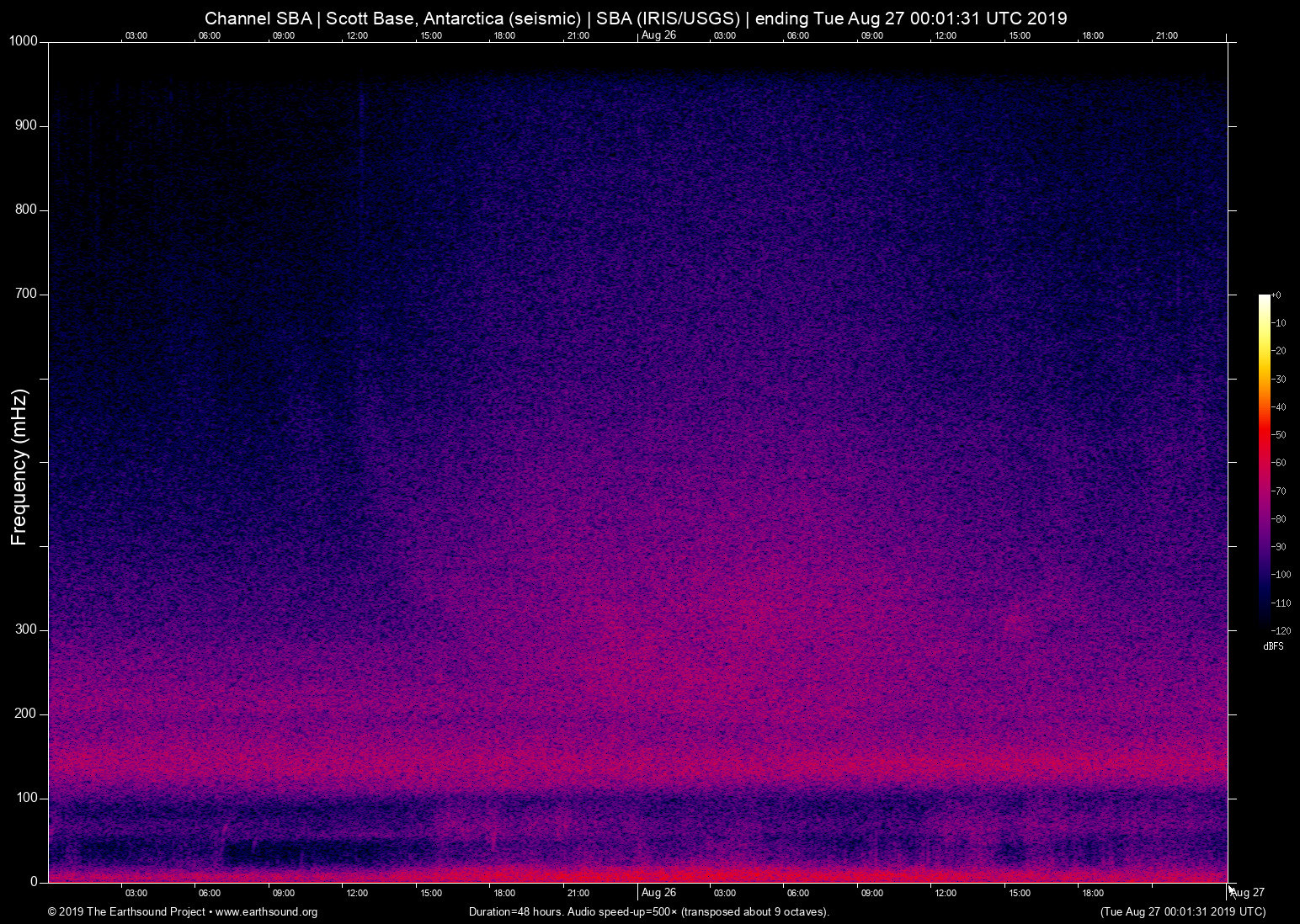Click the bottom-axis 18:00 label nearest Aug 27
This screenshot has width=1300, height=924.
pos(1093,893)
